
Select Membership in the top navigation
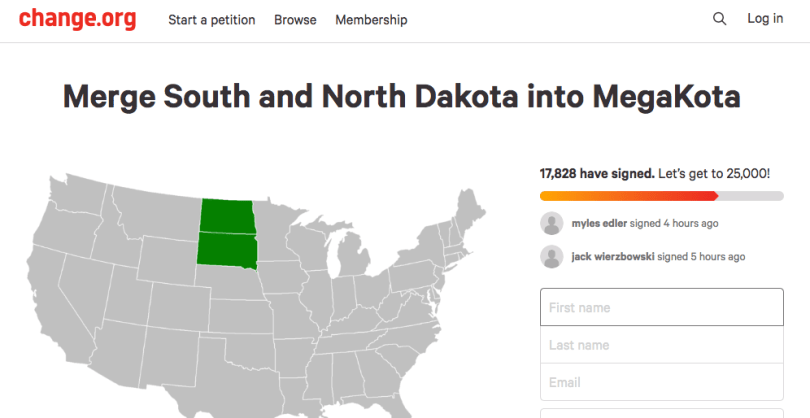(x=371, y=20)
